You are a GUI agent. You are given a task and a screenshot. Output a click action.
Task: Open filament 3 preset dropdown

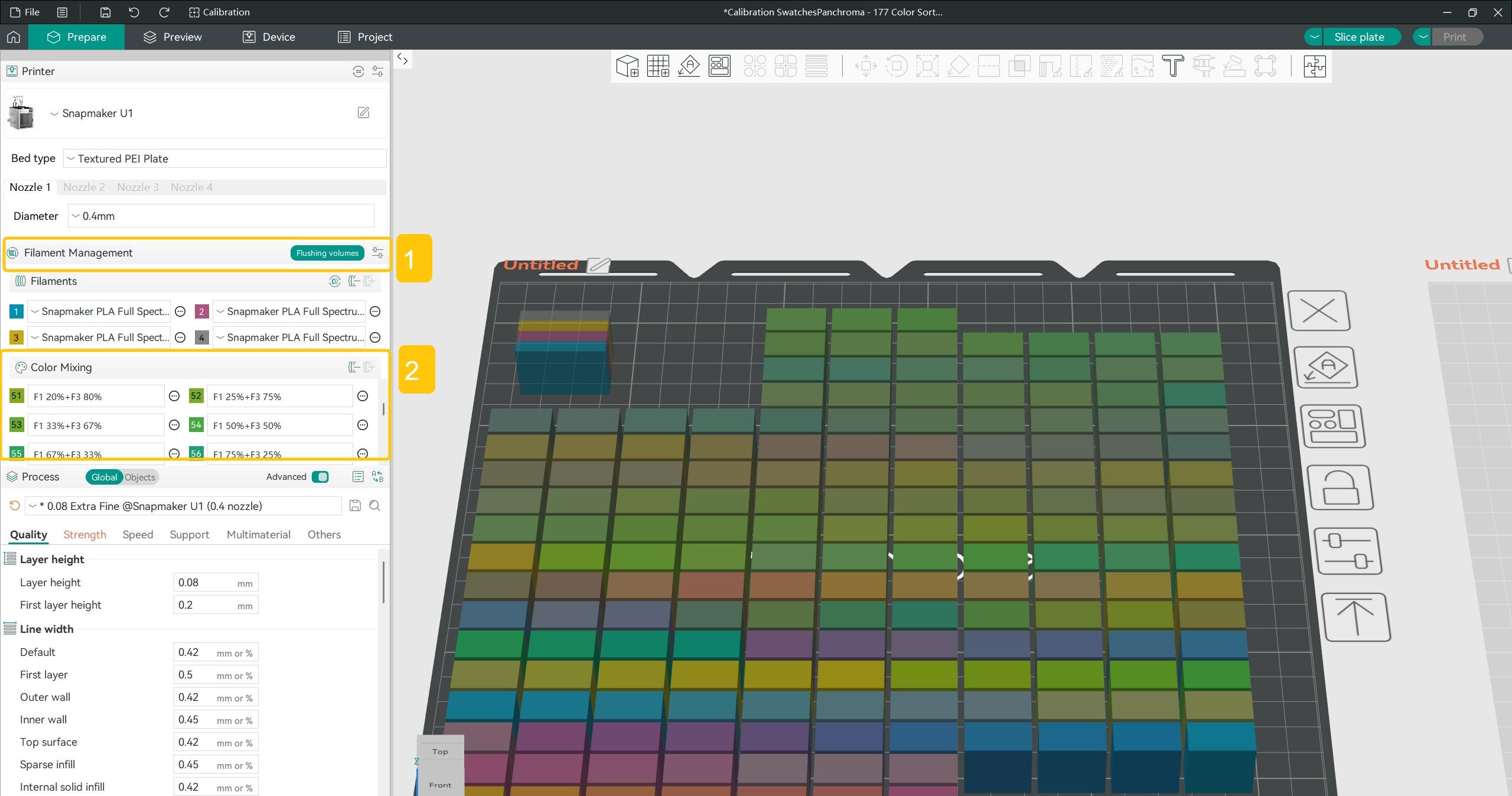pyautogui.click(x=99, y=337)
